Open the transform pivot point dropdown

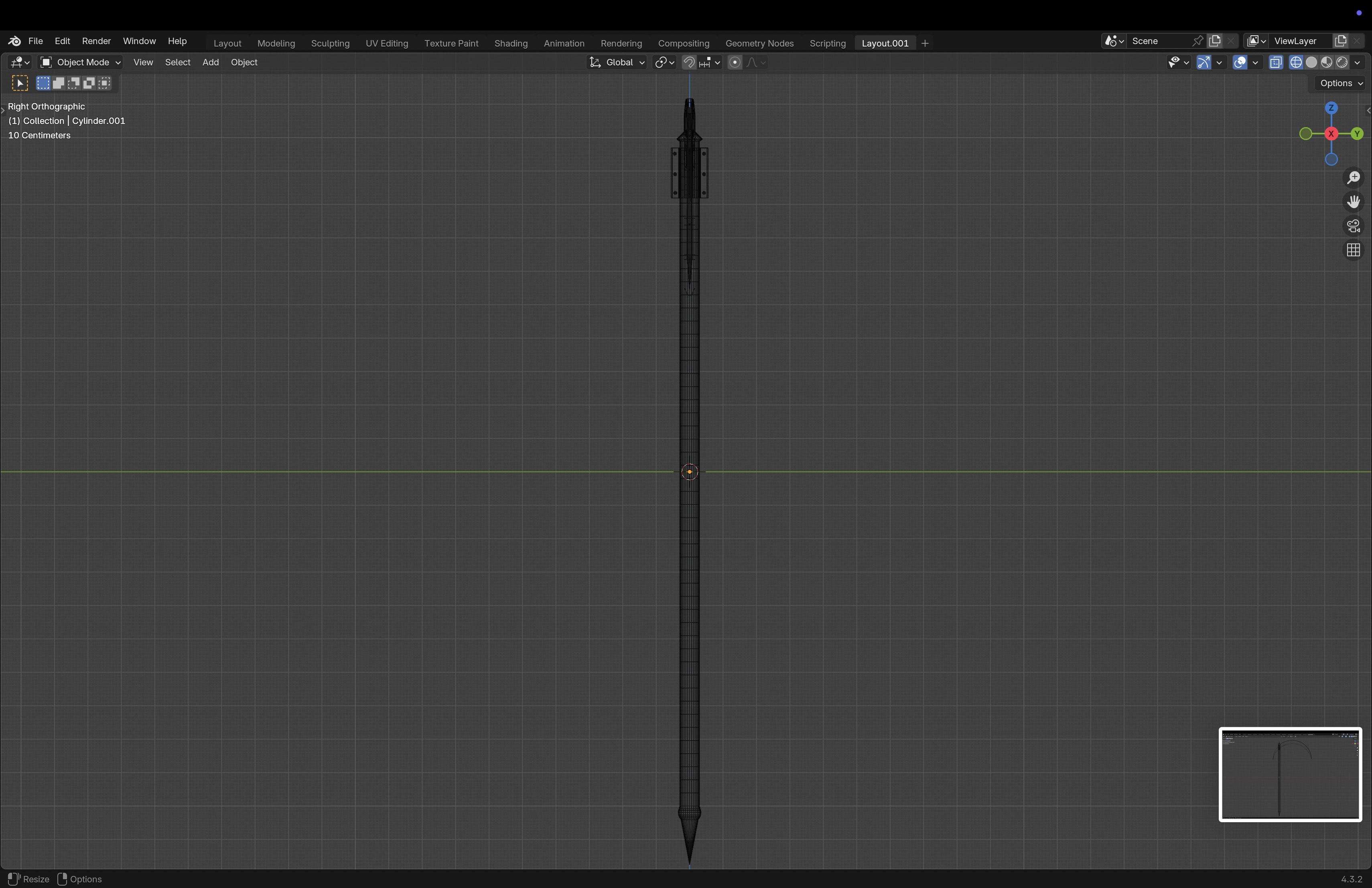click(665, 62)
